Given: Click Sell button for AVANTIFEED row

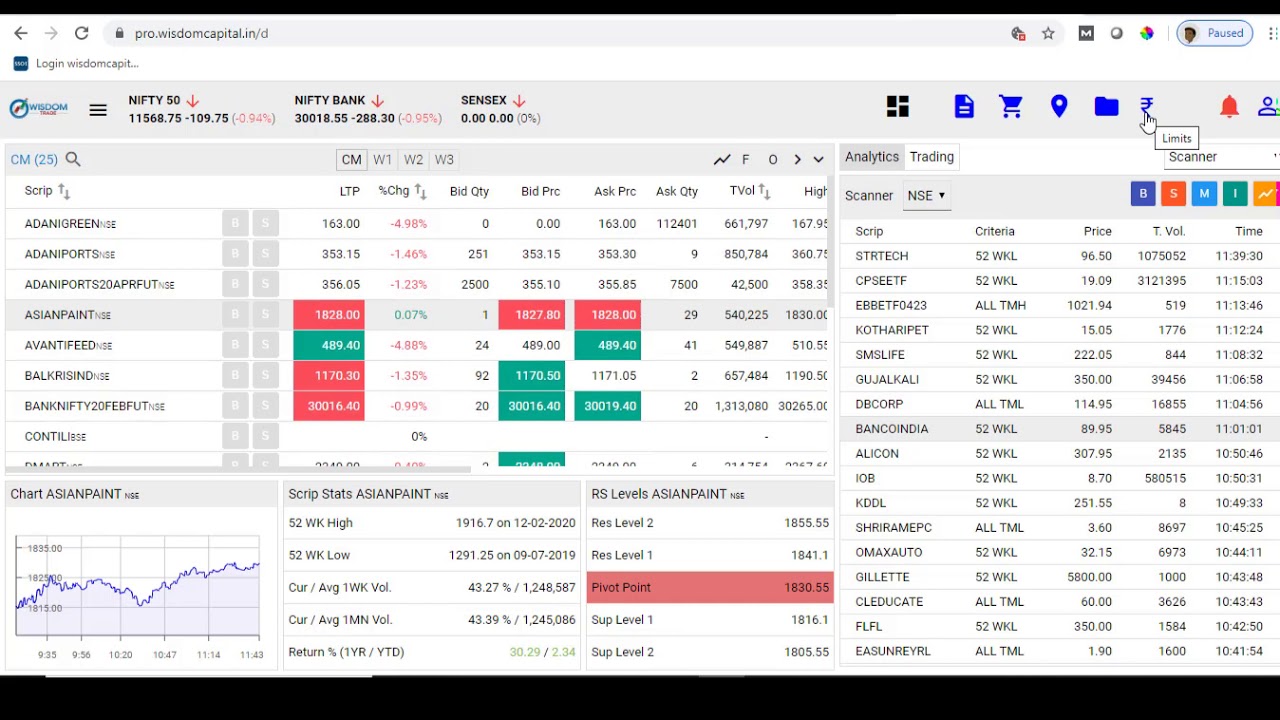Looking at the screenshot, I should click(x=265, y=345).
